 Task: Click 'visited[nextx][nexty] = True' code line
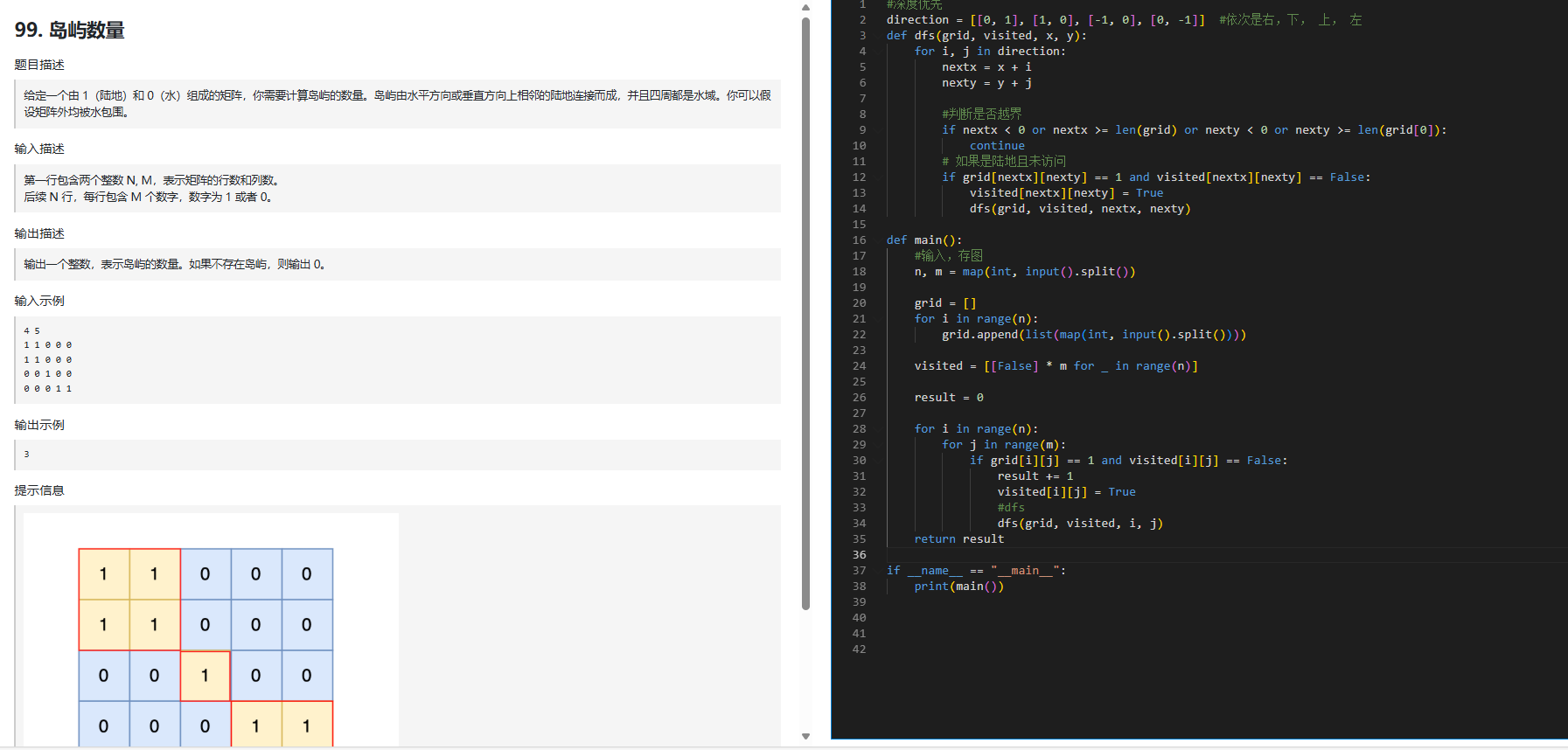click(1066, 193)
